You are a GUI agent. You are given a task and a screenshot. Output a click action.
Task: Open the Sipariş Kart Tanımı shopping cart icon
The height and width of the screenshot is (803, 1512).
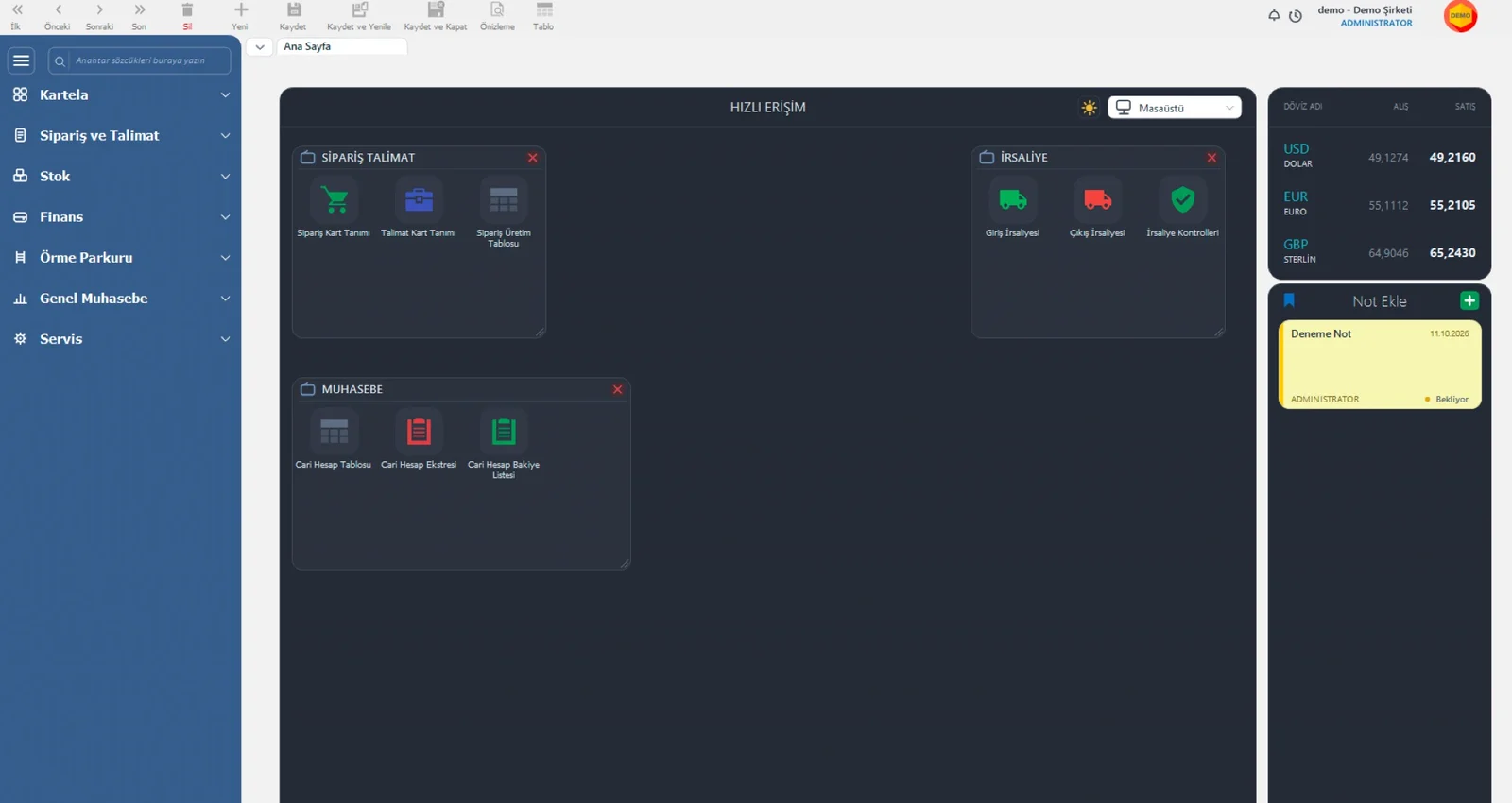334,200
